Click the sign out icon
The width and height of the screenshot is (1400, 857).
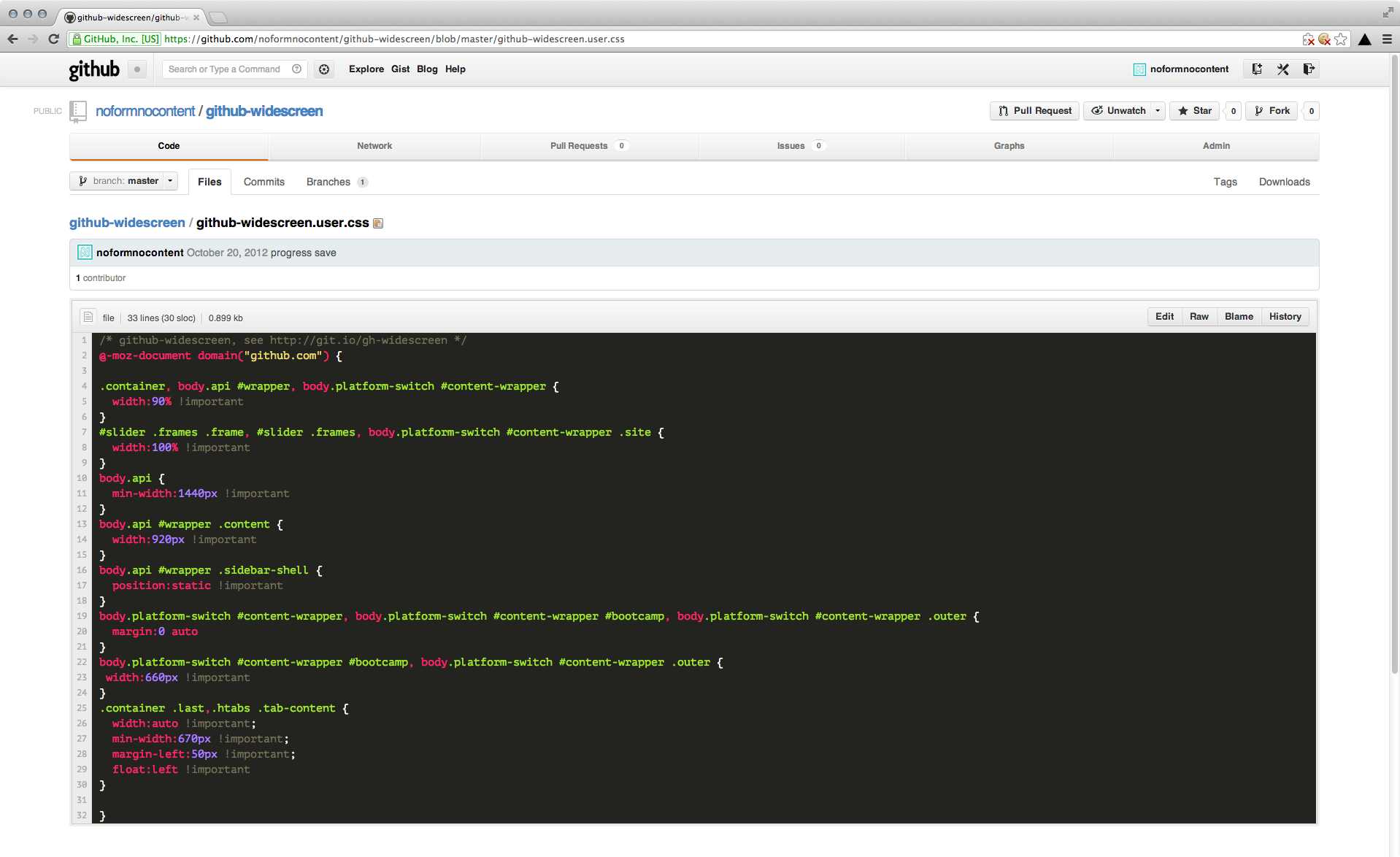tap(1308, 69)
